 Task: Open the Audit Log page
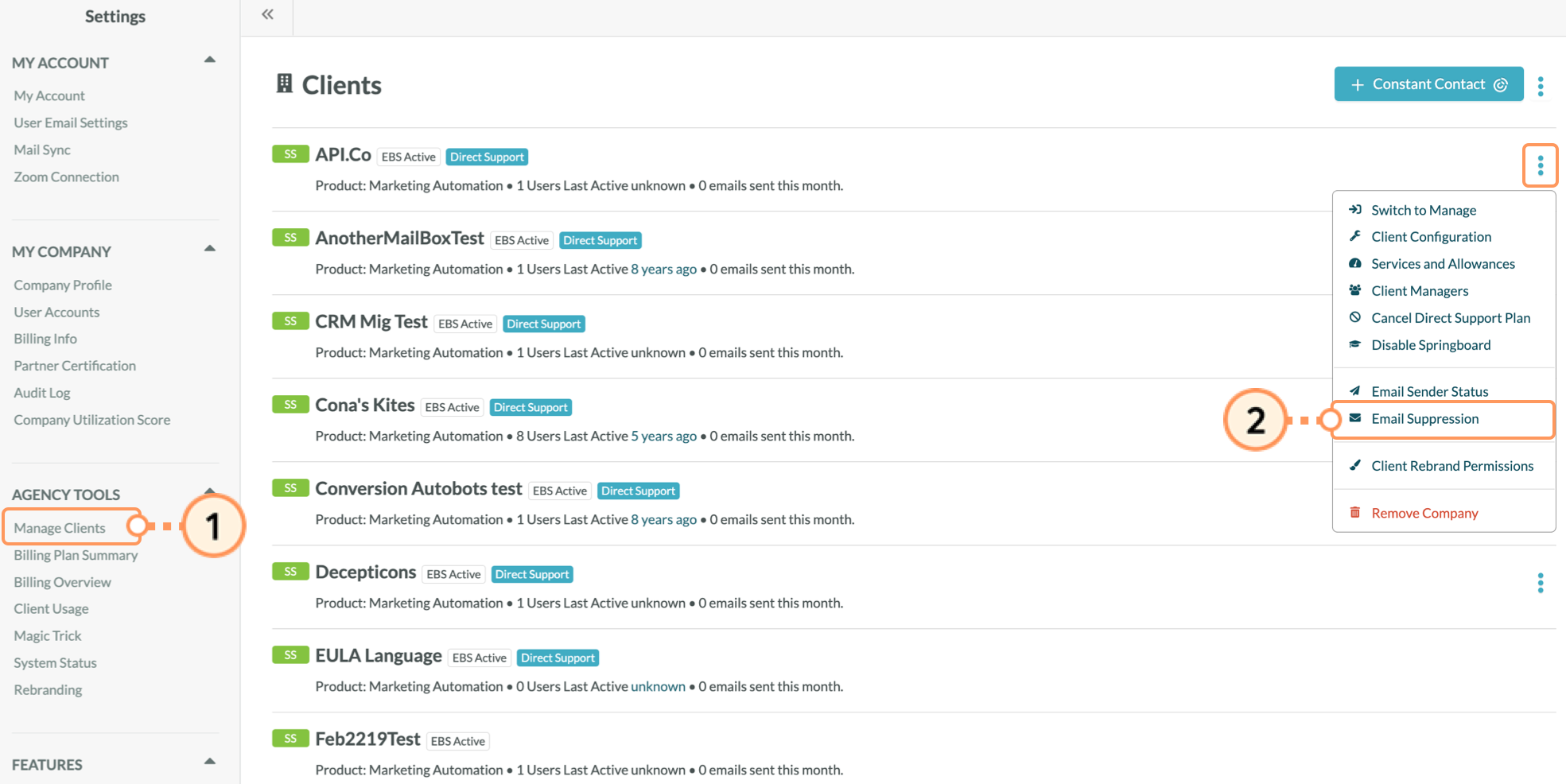tap(42, 393)
